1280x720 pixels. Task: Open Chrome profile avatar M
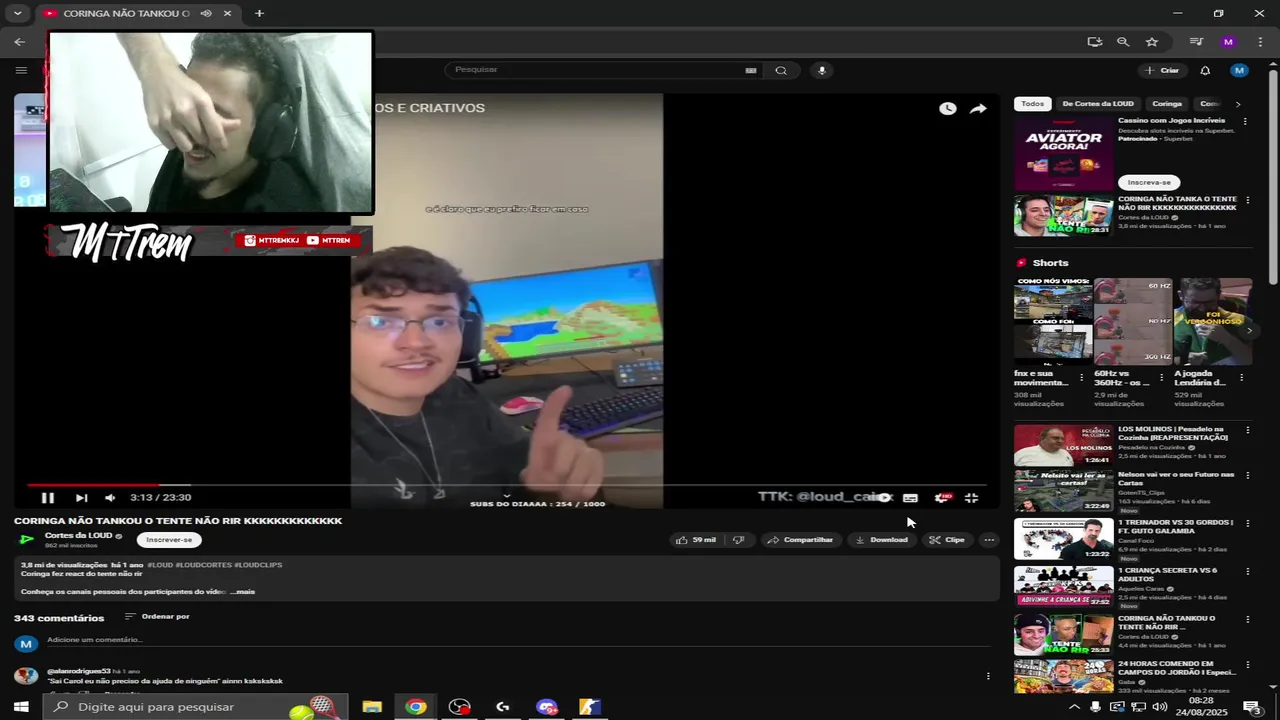click(x=1228, y=42)
